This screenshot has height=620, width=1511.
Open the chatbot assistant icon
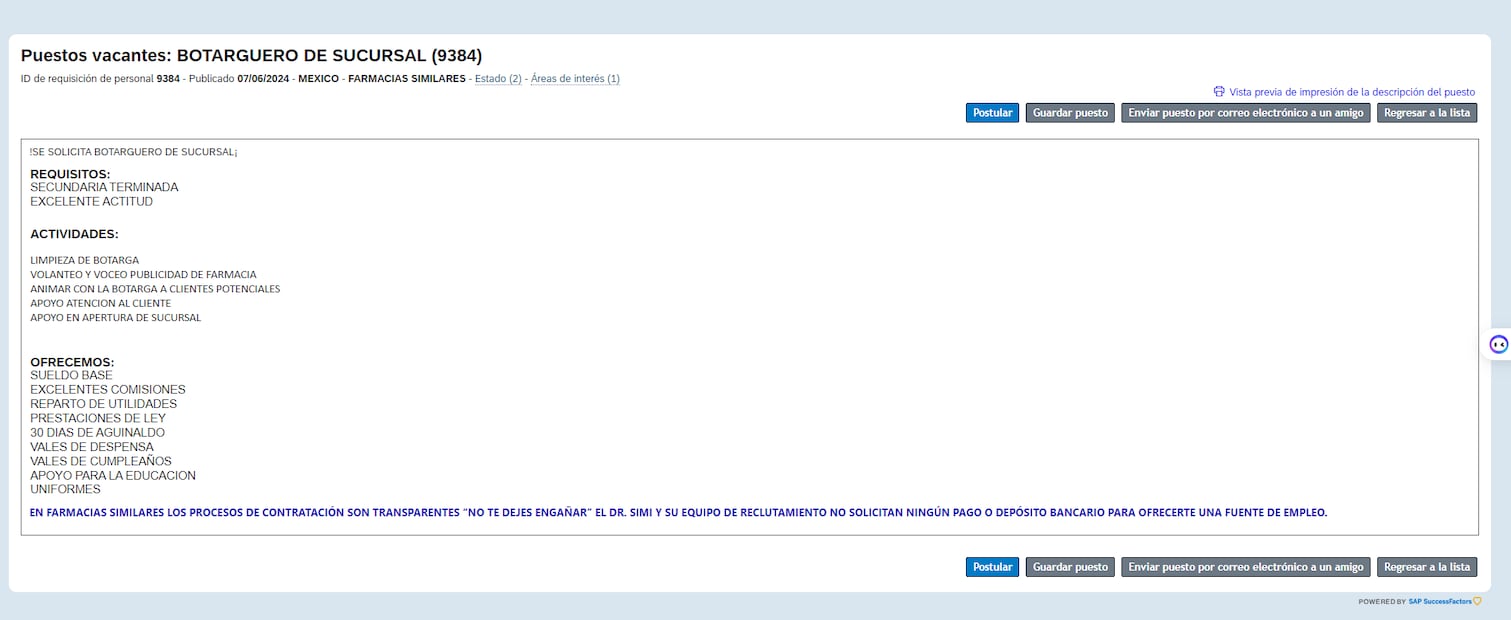tap(1498, 344)
